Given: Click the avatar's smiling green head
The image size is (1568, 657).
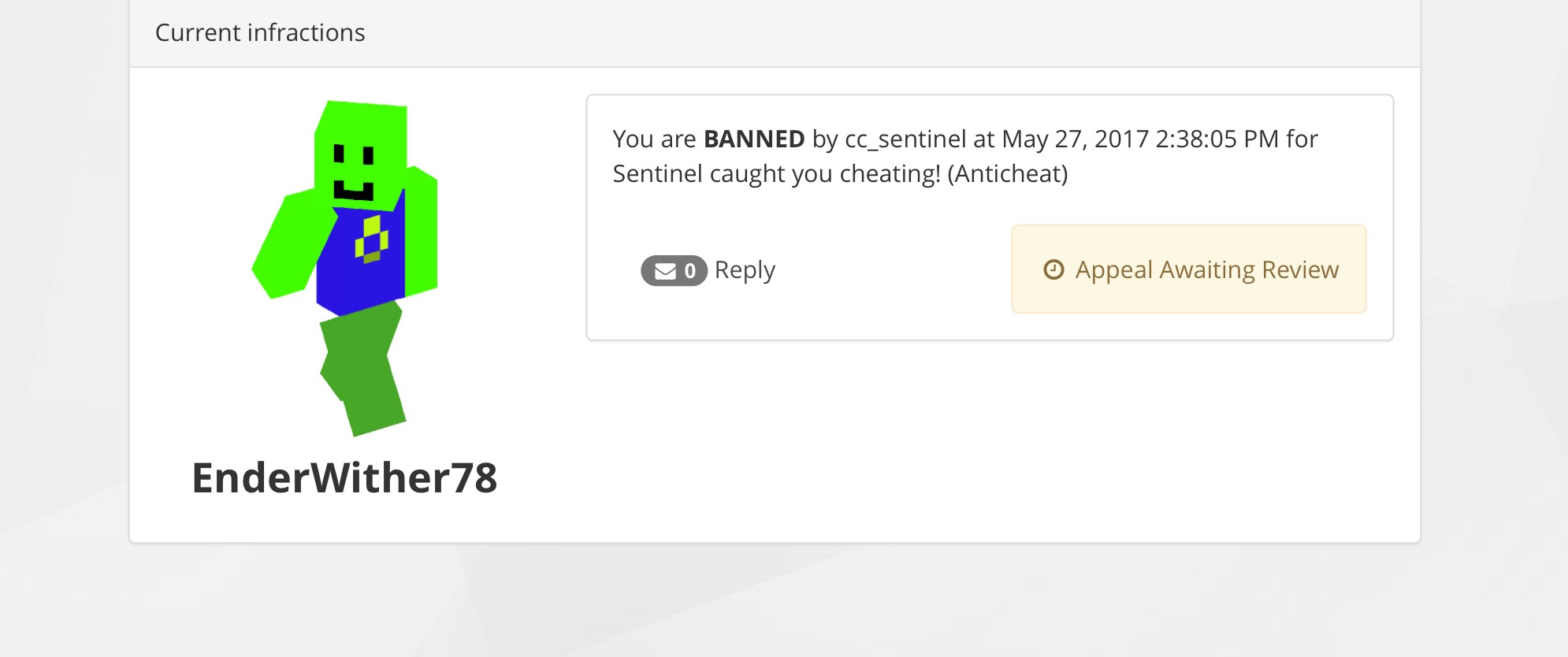Looking at the screenshot, I should pos(361,154).
